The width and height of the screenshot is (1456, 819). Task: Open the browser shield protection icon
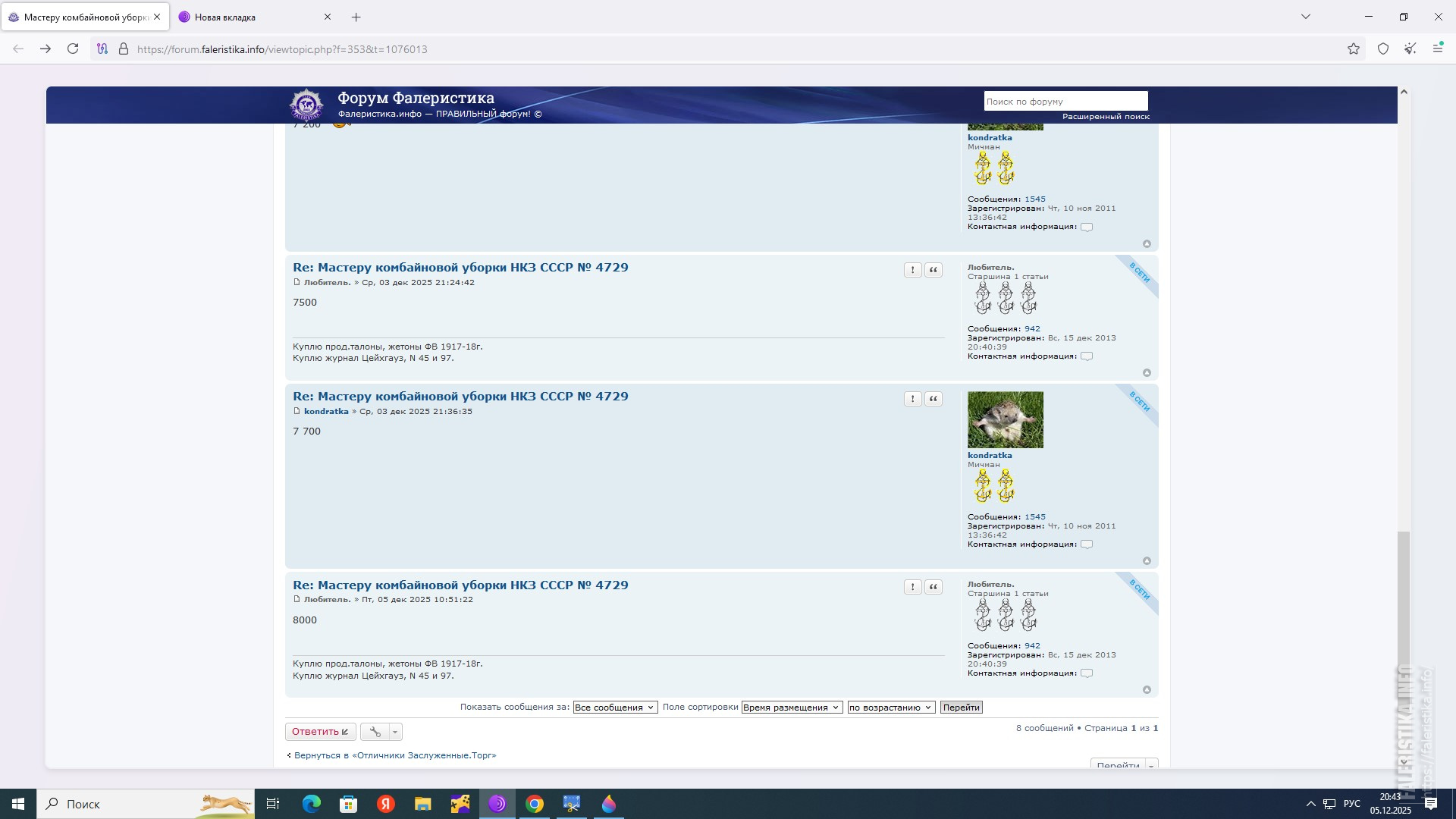coord(1383,49)
